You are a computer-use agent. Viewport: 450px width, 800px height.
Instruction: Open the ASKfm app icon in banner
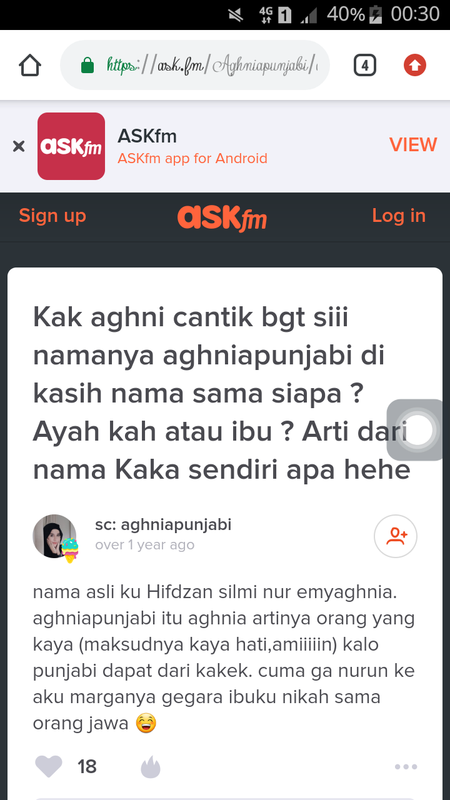71,146
